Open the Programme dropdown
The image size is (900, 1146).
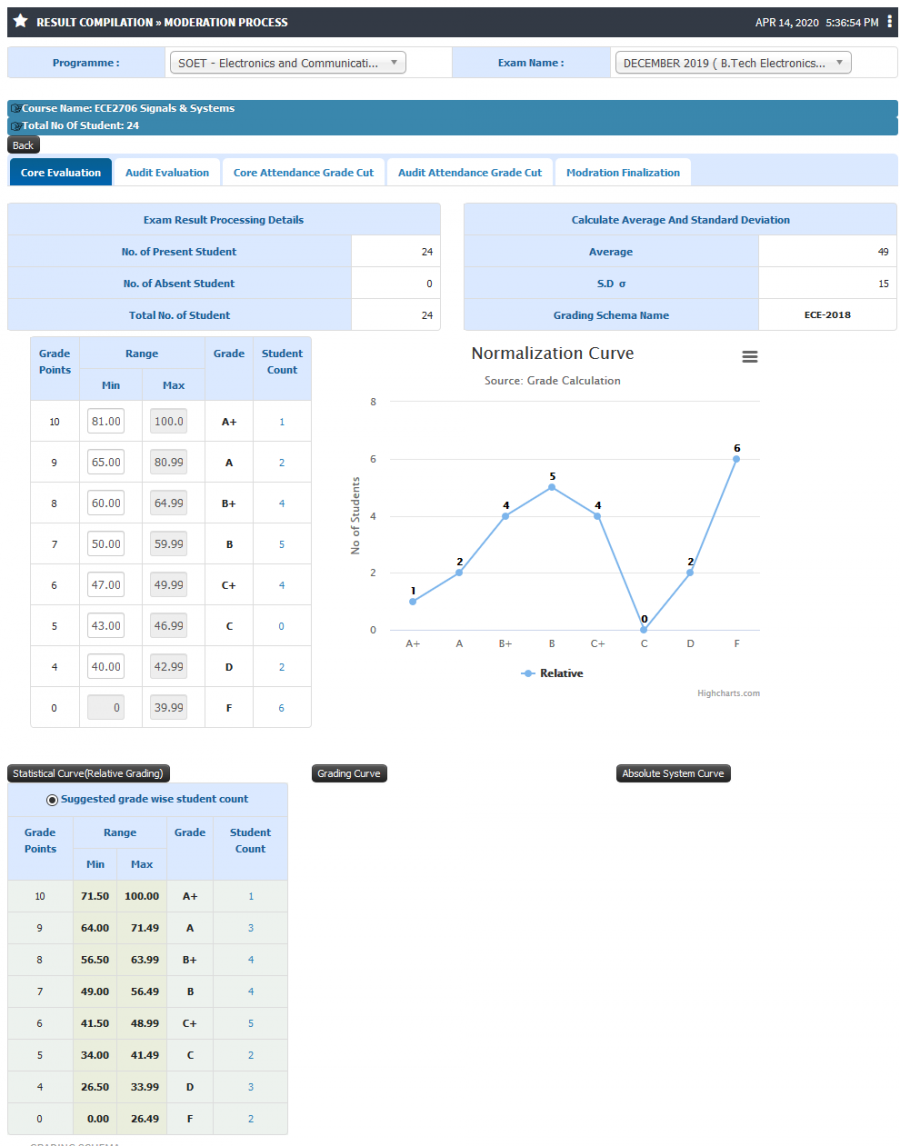click(x=287, y=63)
